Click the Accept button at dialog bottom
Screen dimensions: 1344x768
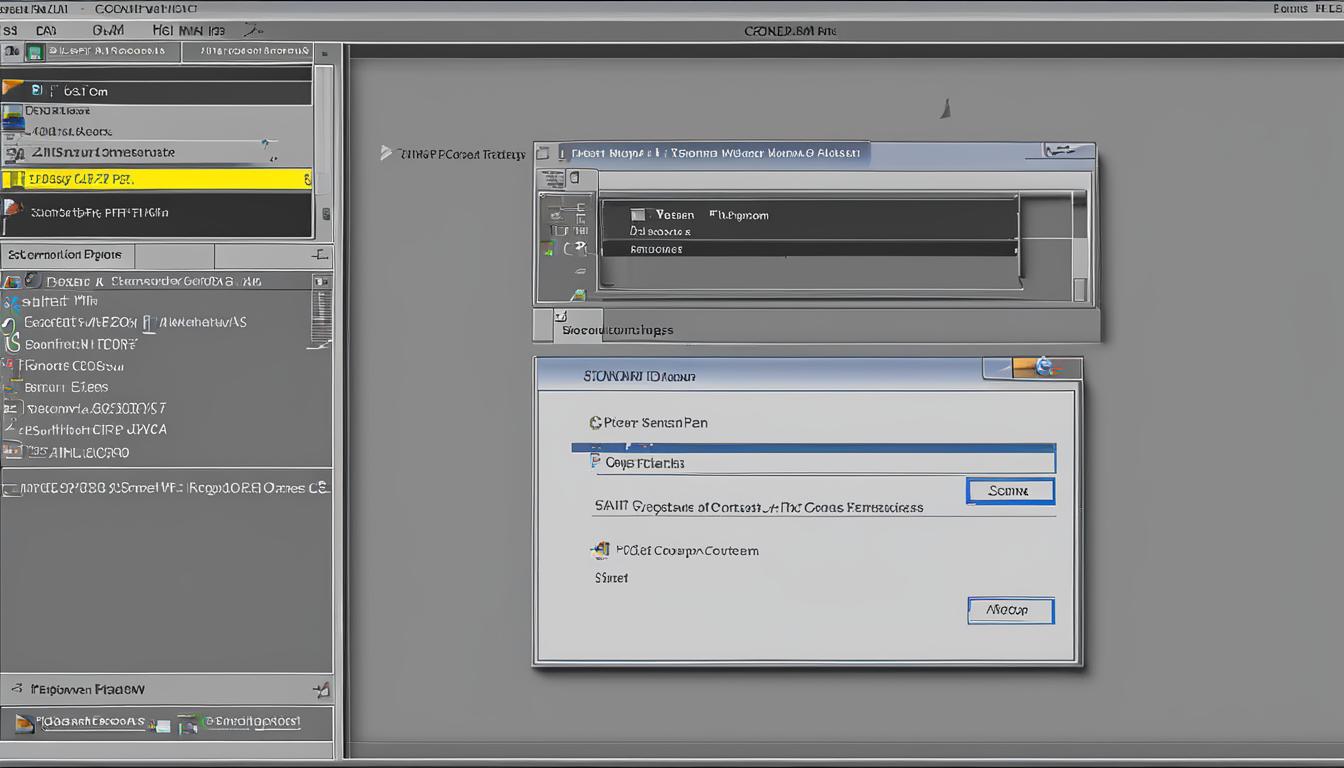coord(1010,611)
